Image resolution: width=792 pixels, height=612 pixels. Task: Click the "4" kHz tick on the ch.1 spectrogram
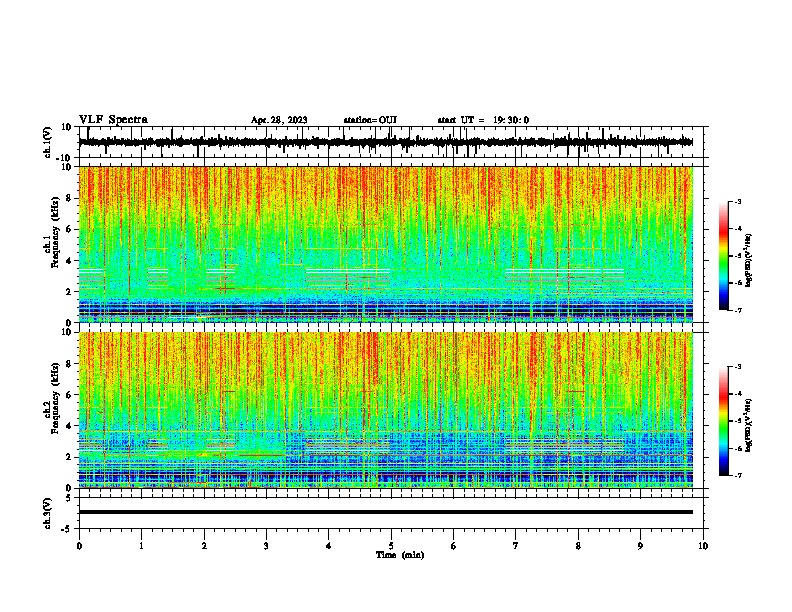click(70, 261)
